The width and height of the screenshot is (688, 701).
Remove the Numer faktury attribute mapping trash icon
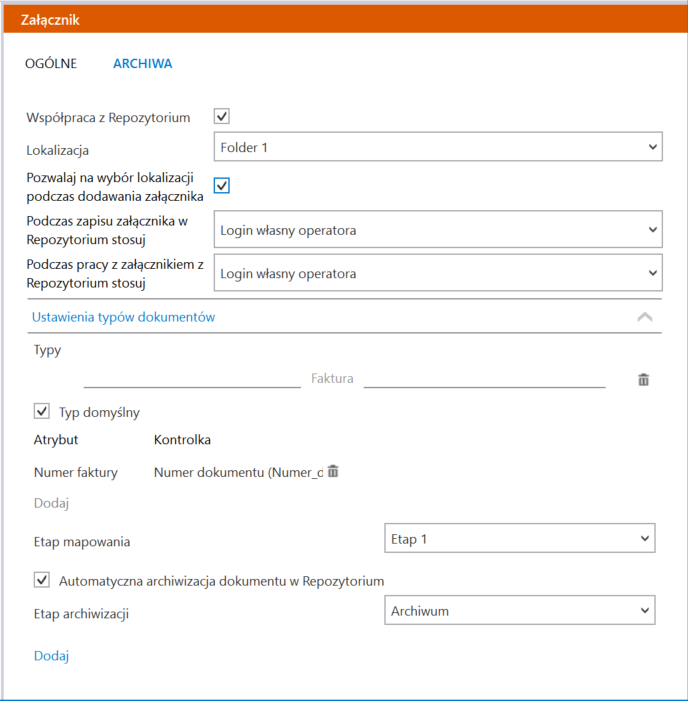coord(333,471)
